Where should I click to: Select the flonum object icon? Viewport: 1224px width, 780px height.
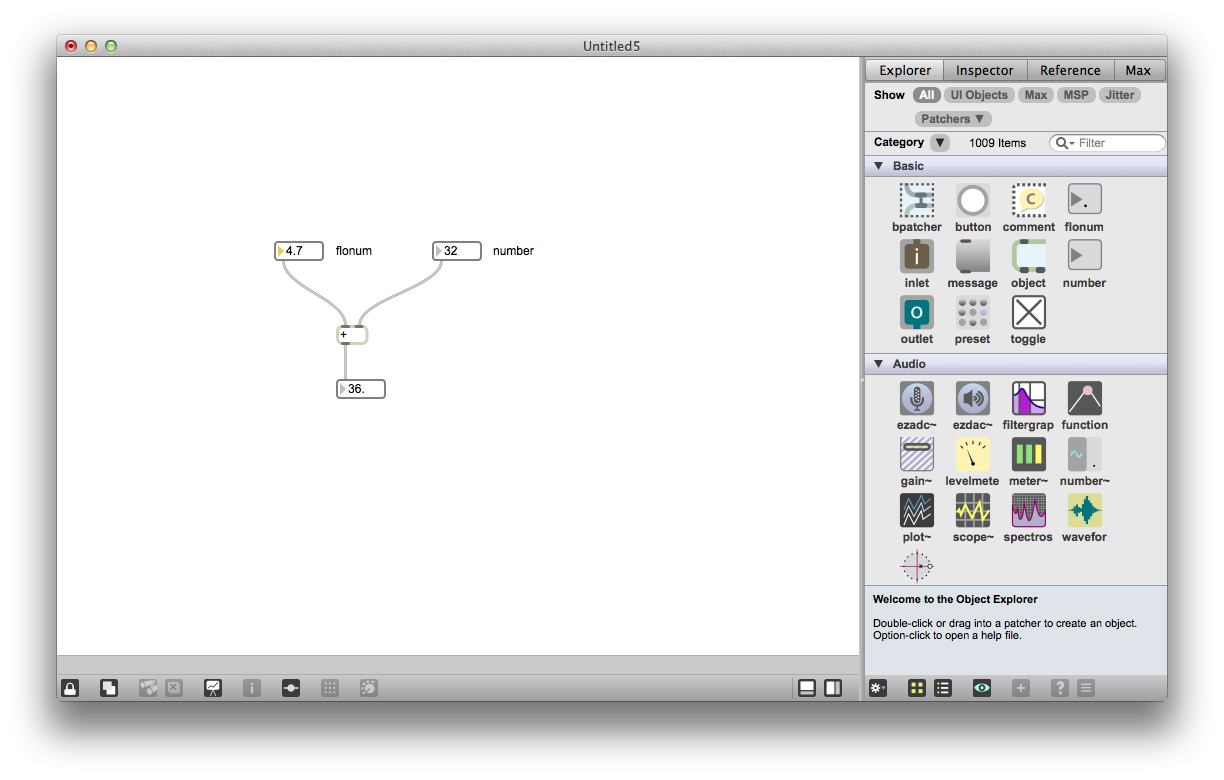point(1085,199)
